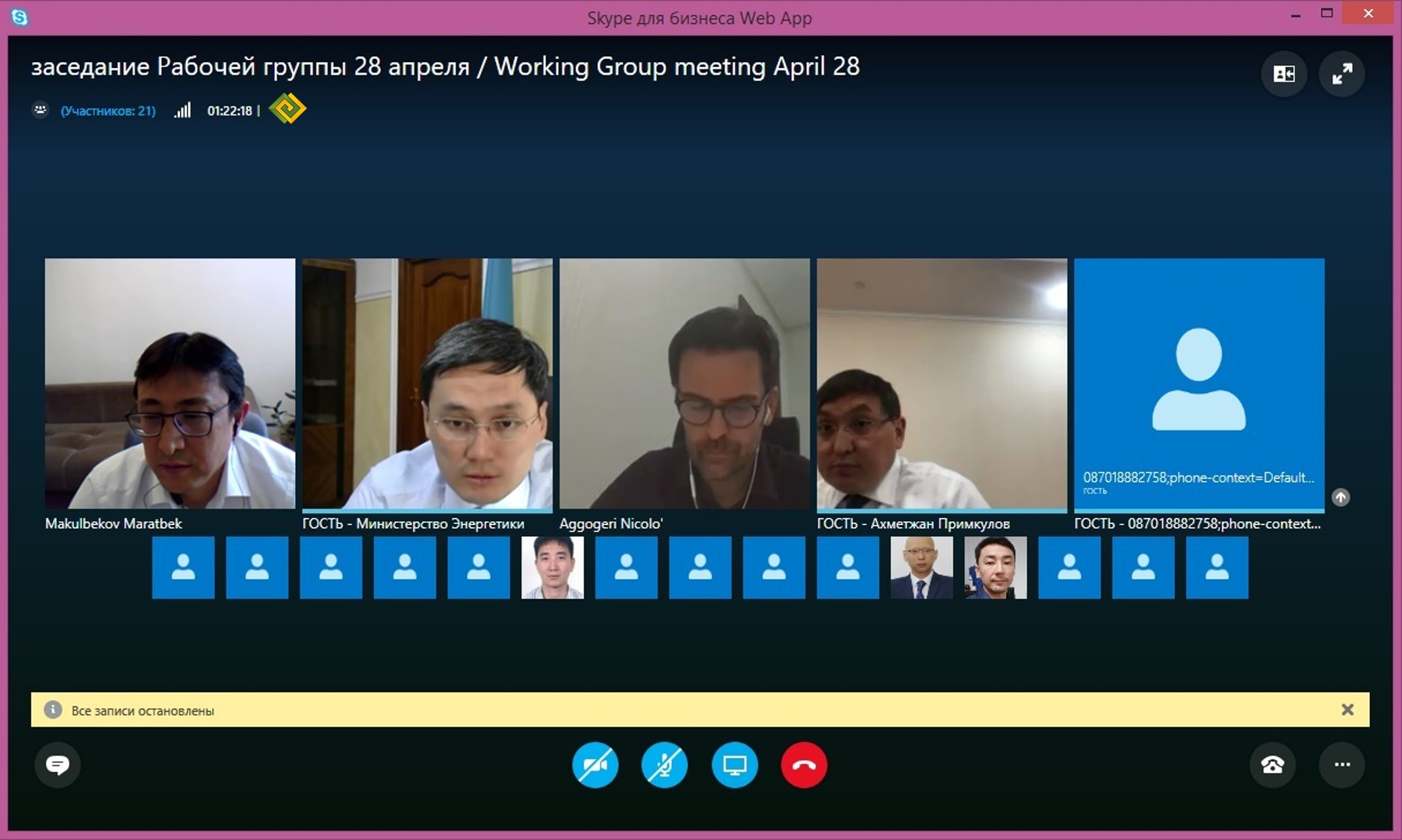Click the info icon in notification bar
The height and width of the screenshot is (840, 1402).
pos(52,710)
